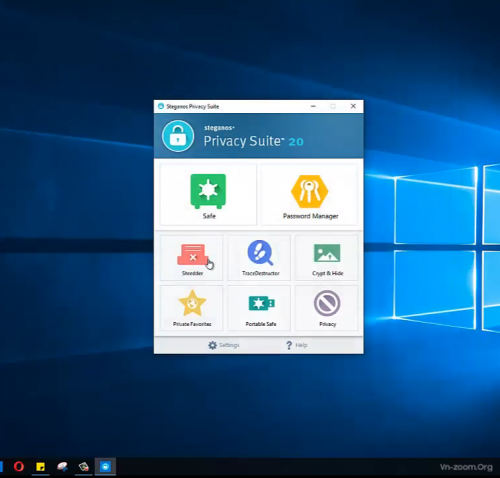Open the Safe module
Viewport: 500px width, 478px height.
click(x=208, y=195)
